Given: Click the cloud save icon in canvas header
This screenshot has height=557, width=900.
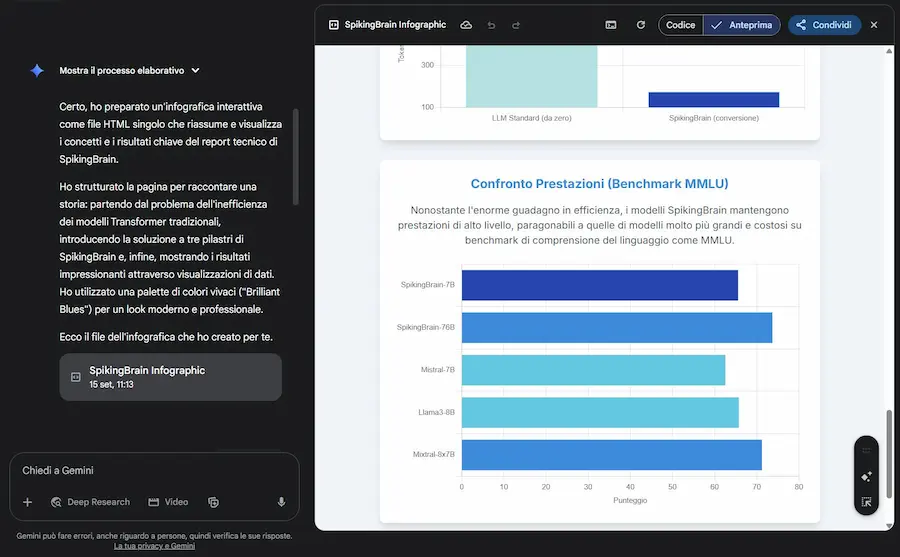Looking at the screenshot, I should (x=466, y=25).
